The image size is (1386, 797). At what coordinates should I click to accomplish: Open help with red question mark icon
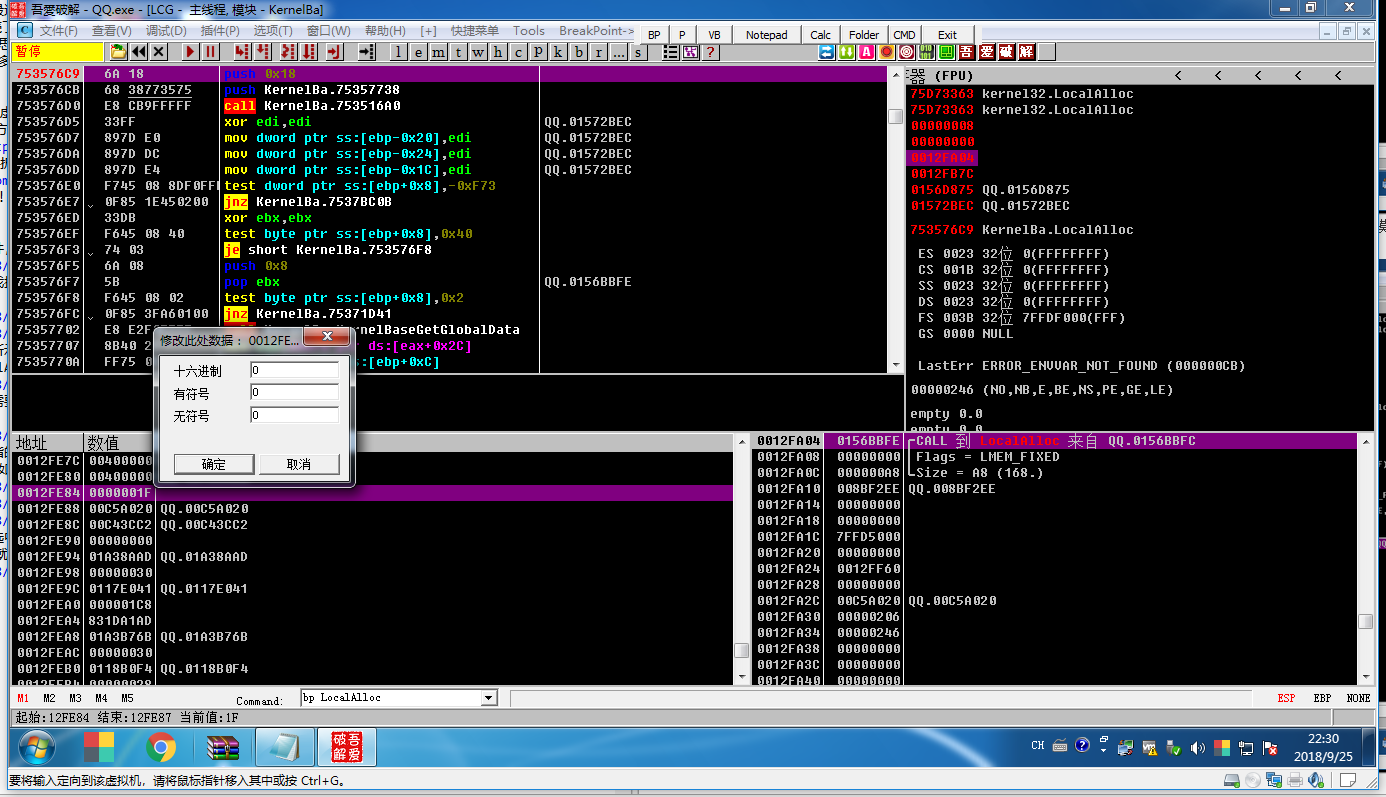[710, 52]
